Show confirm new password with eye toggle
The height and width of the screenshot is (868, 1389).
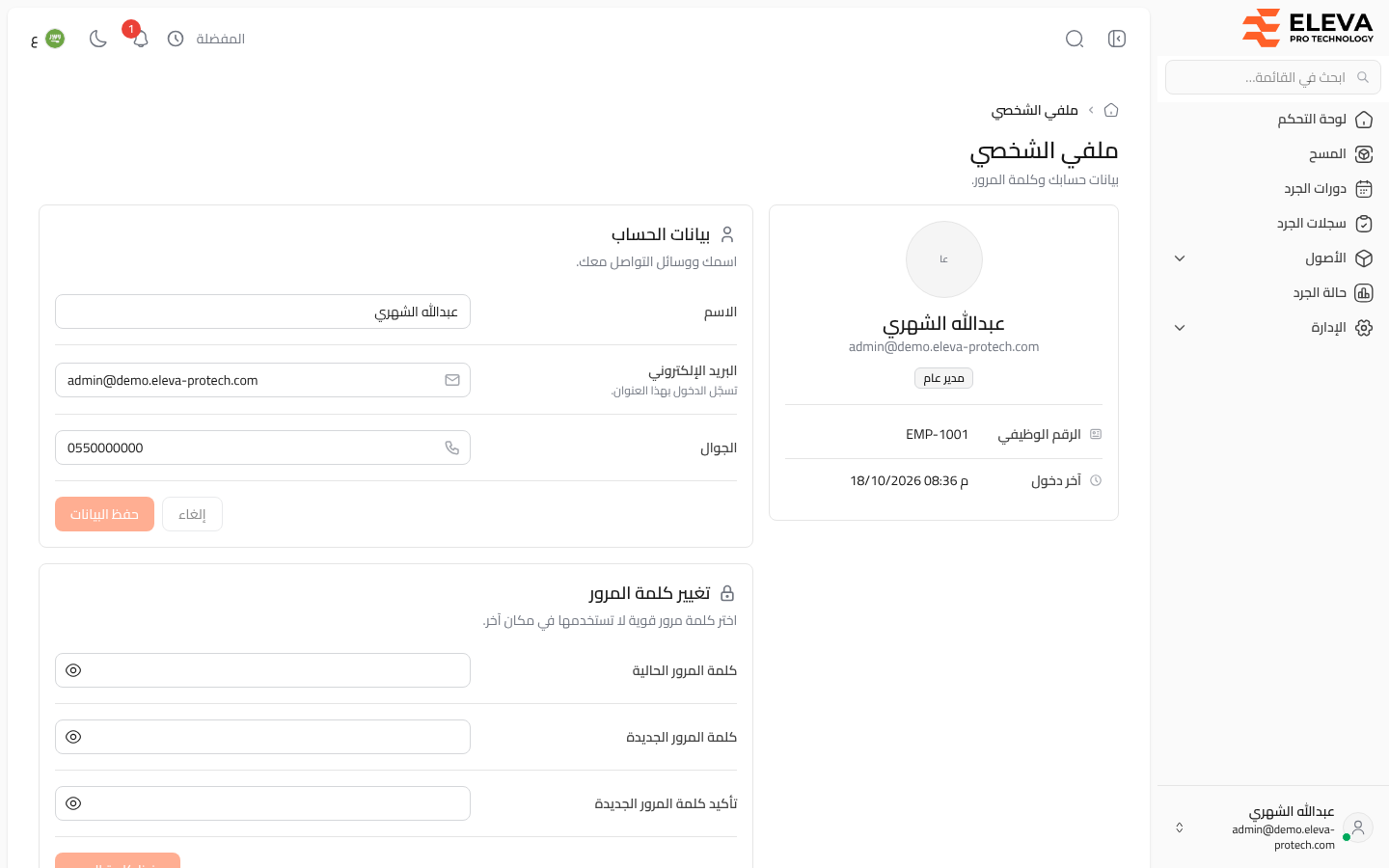click(73, 803)
